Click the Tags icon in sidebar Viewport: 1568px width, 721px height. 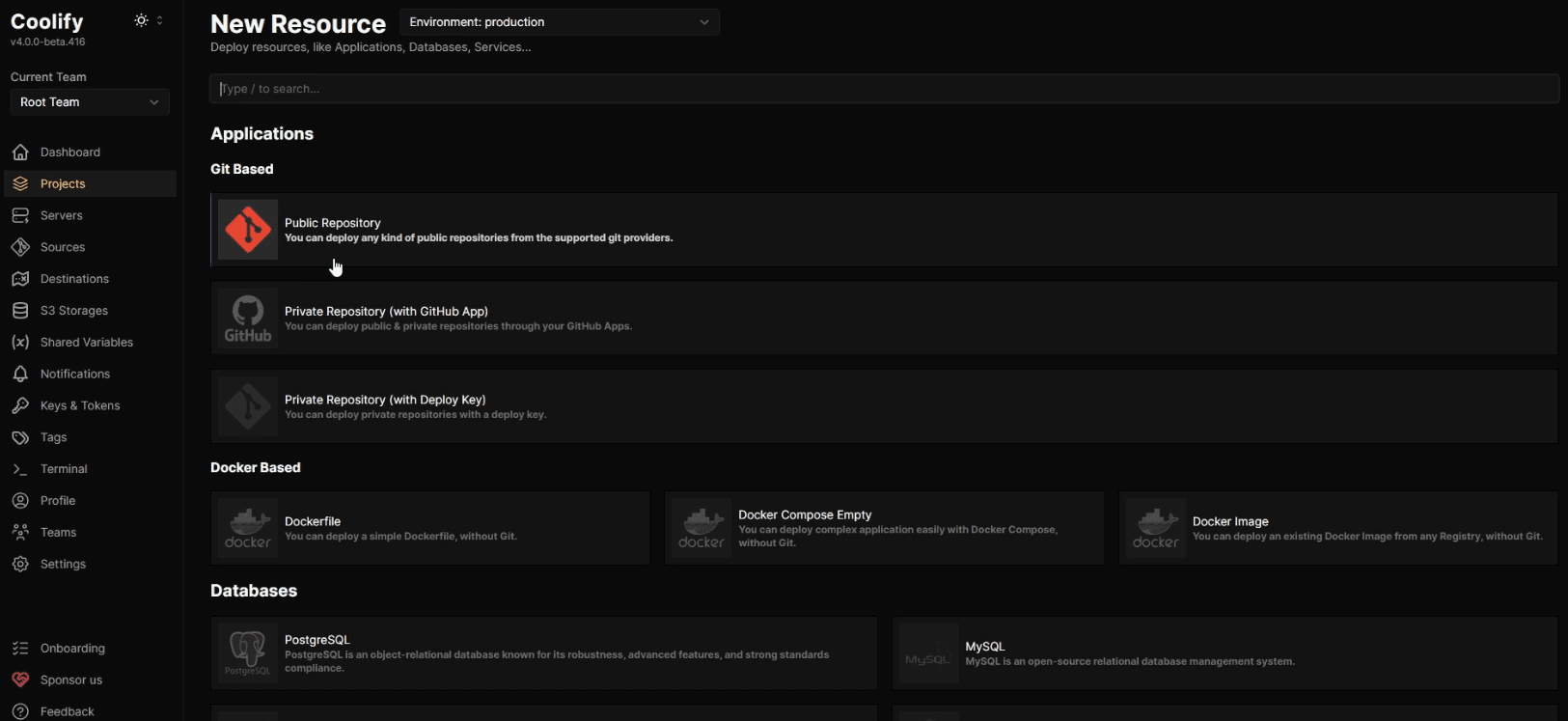tap(20, 437)
